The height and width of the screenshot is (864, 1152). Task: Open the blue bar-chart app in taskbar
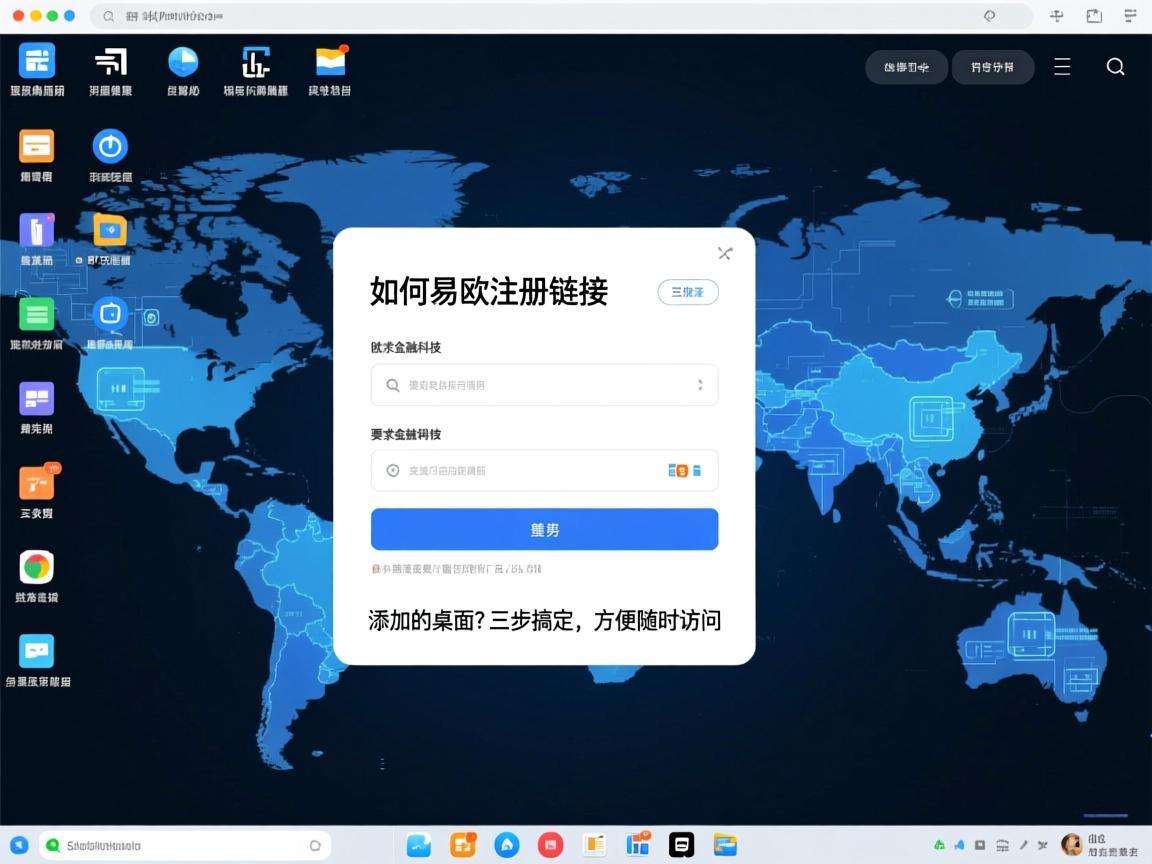pos(638,845)
